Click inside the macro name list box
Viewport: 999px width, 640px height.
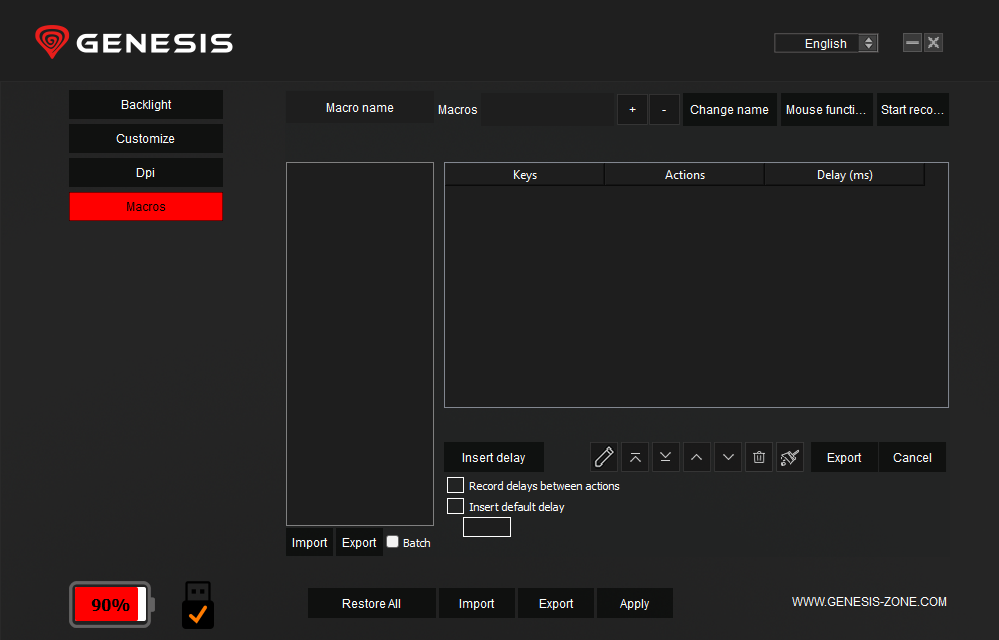click(x=360, y=344)
